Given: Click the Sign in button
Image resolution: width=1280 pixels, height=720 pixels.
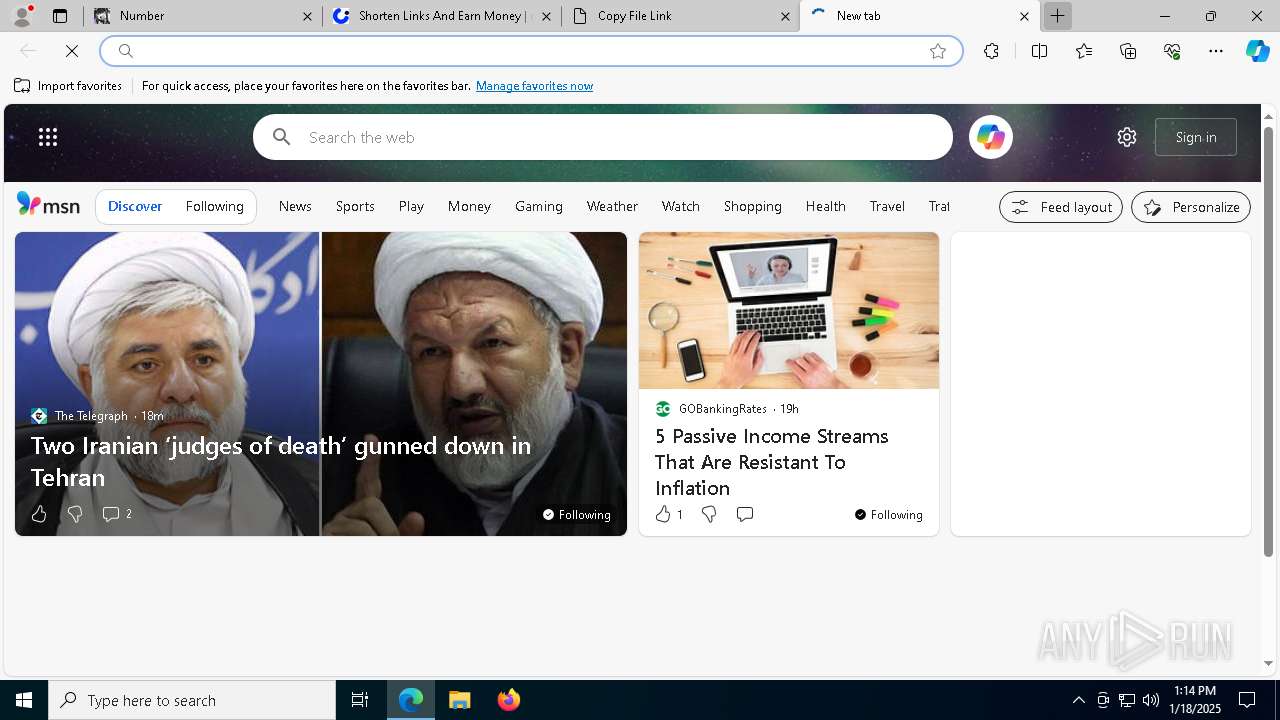Looking at the screenshot, I should [1196, 137].
